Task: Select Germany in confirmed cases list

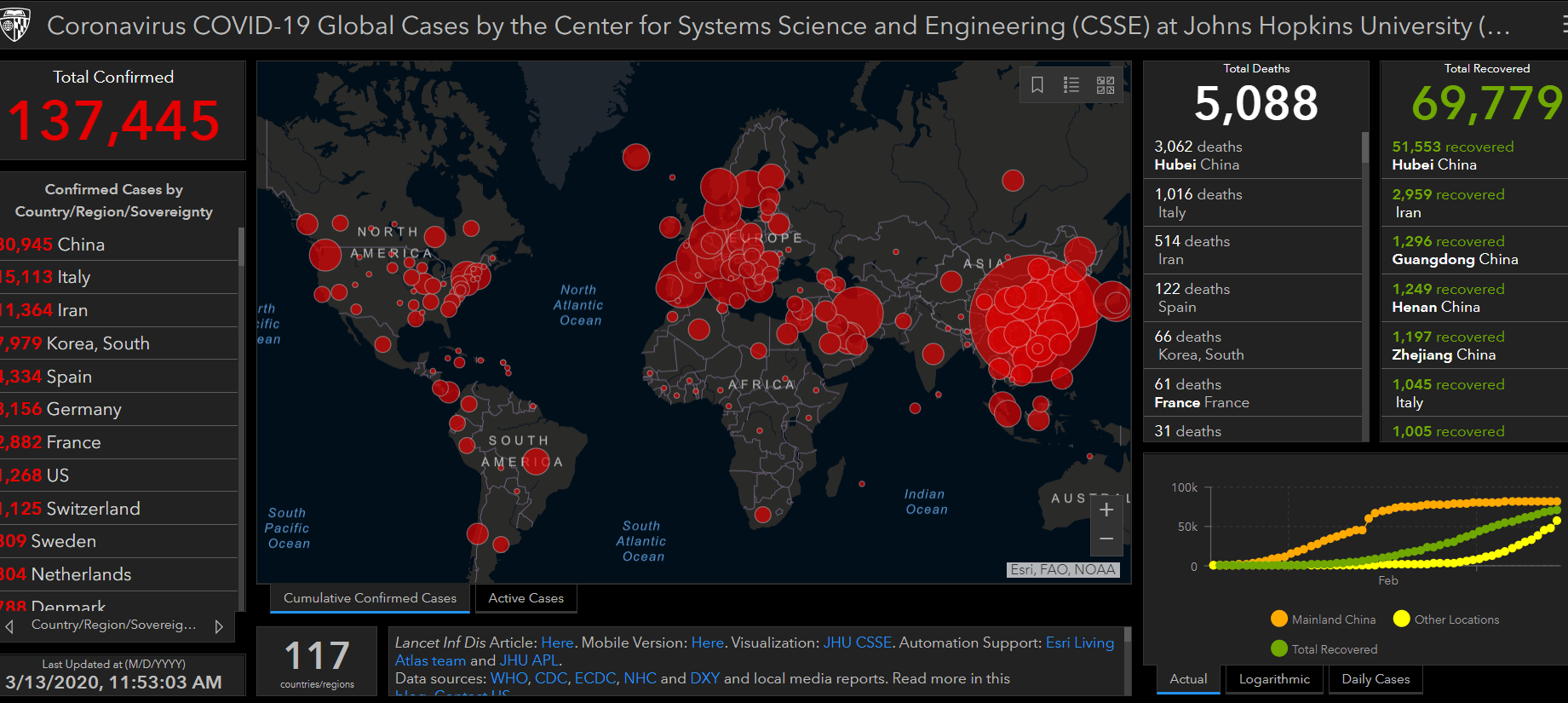Action: tap(119, 409)
